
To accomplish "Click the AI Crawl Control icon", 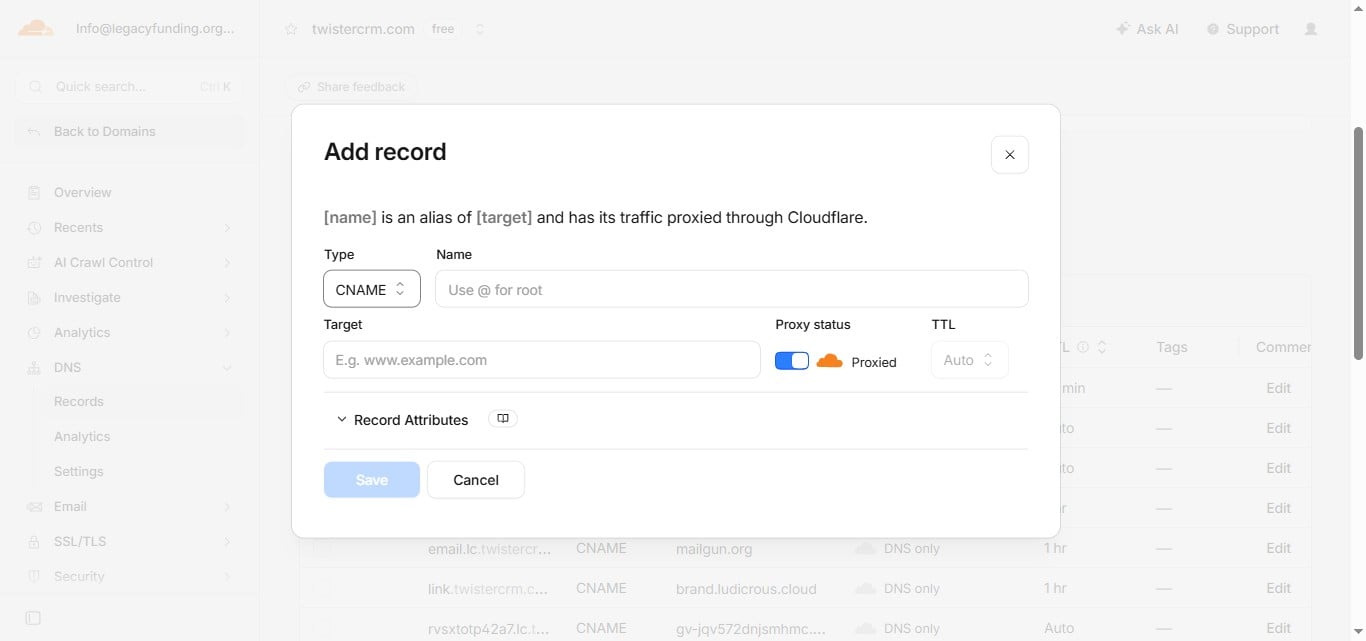I will [34, 262].
